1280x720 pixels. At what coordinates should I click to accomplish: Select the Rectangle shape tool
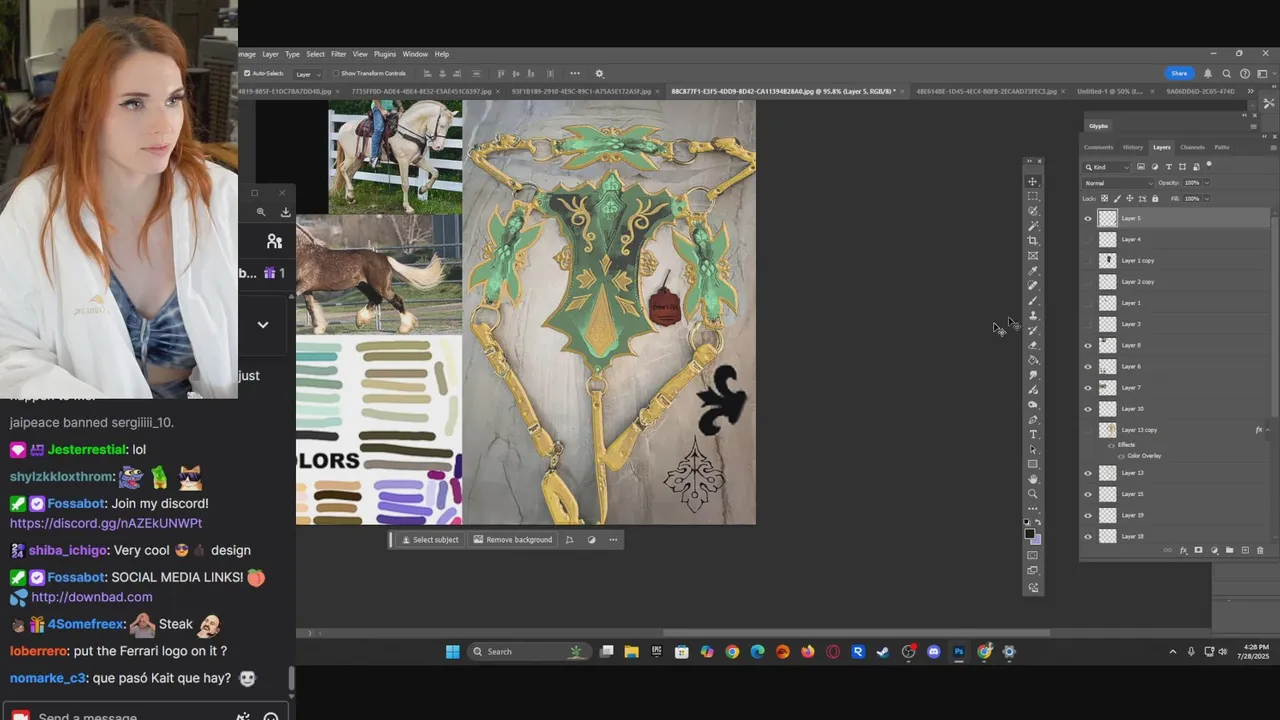coord(1033,464)
